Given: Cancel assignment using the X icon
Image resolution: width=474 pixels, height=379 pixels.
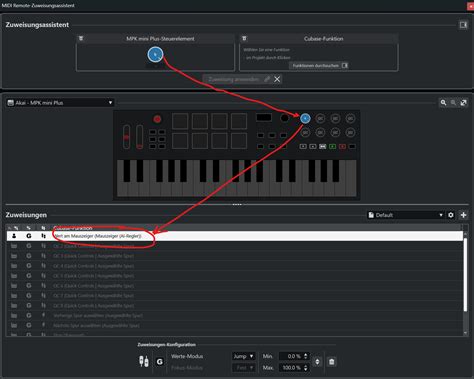Looking at the screenshot, I should coord(277,79).
